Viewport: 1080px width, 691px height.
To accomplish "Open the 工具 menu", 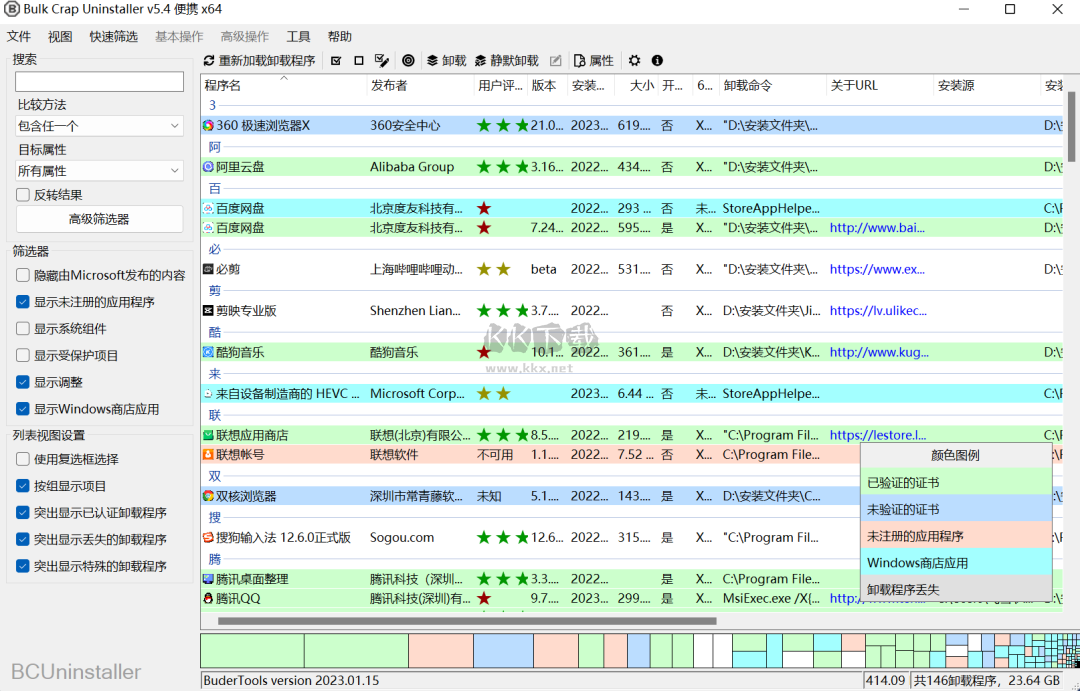I will coord(297,35).
